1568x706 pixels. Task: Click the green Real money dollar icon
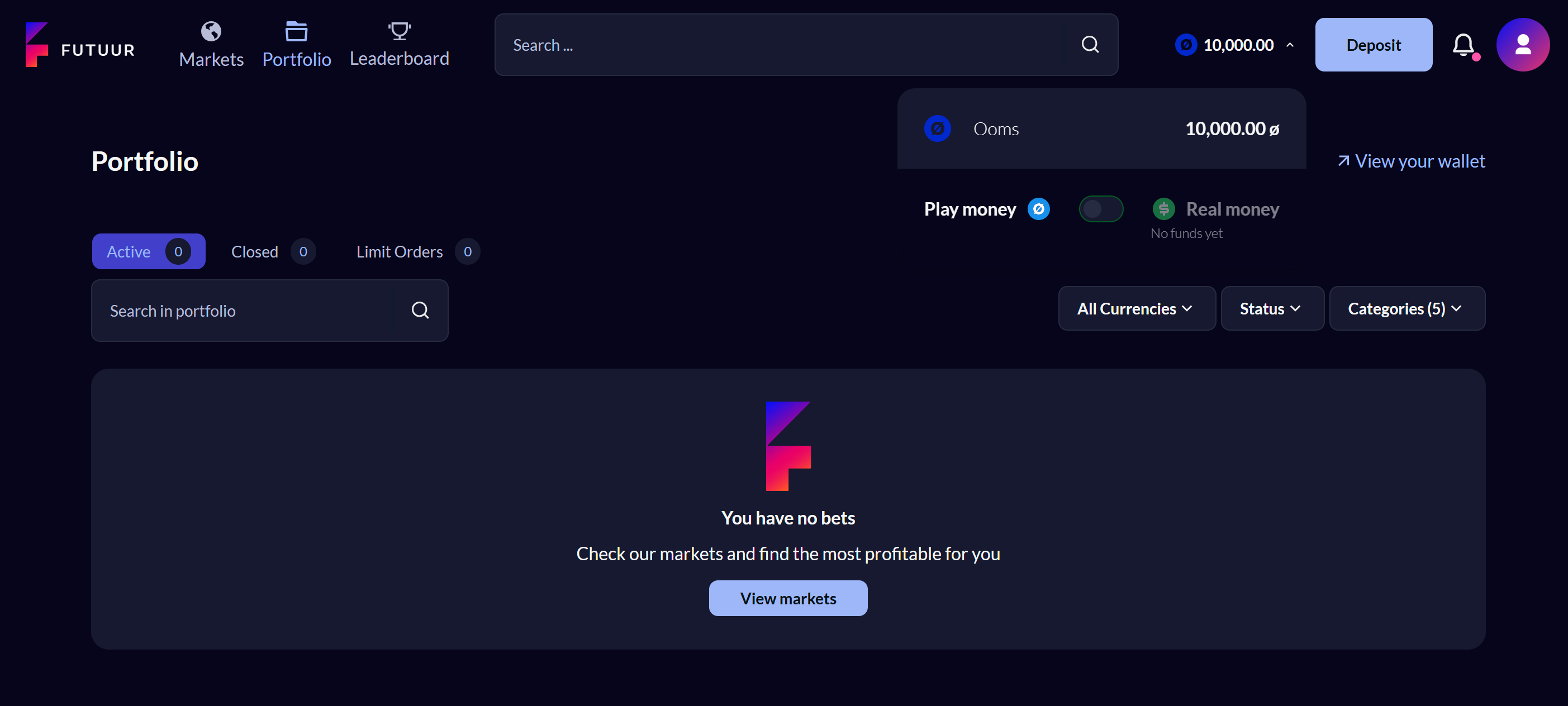(x=1164, y=209)
